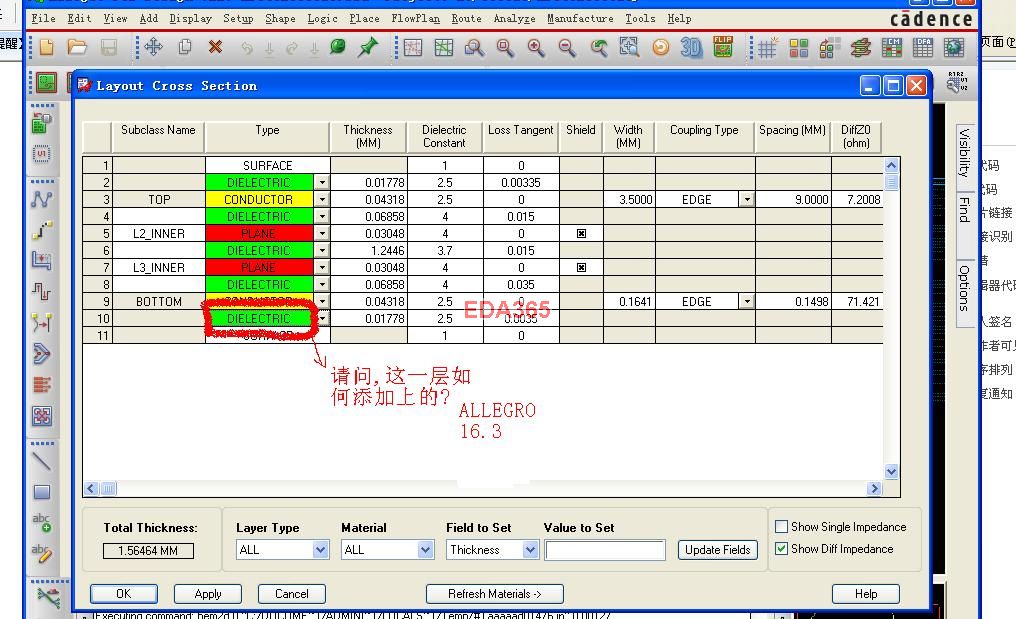Click the Help button in dialog
The height and width of the screenshot is (619, 1016).
point(866,594)
